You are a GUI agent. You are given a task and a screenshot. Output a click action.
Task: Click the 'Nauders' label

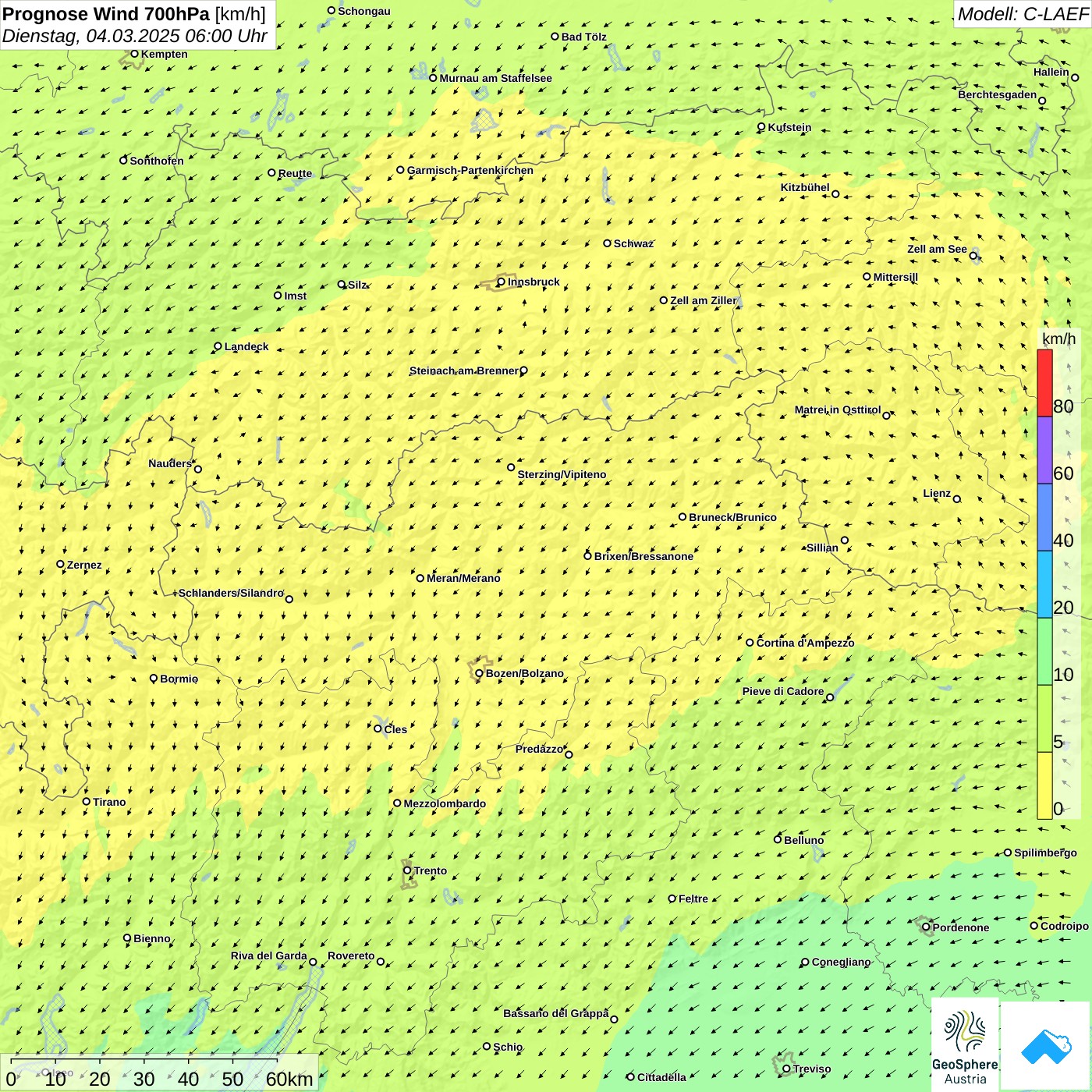tap(170, 463)
